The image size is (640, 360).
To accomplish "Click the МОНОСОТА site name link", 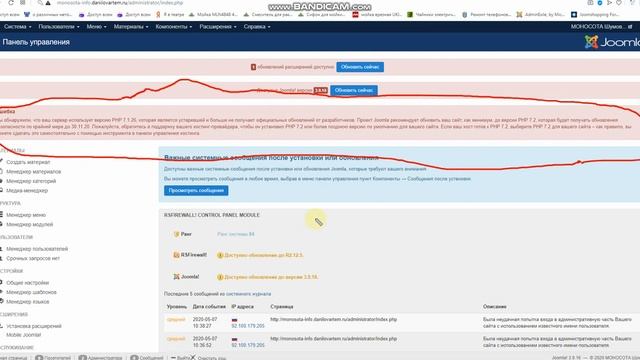I will click(601, 27).
